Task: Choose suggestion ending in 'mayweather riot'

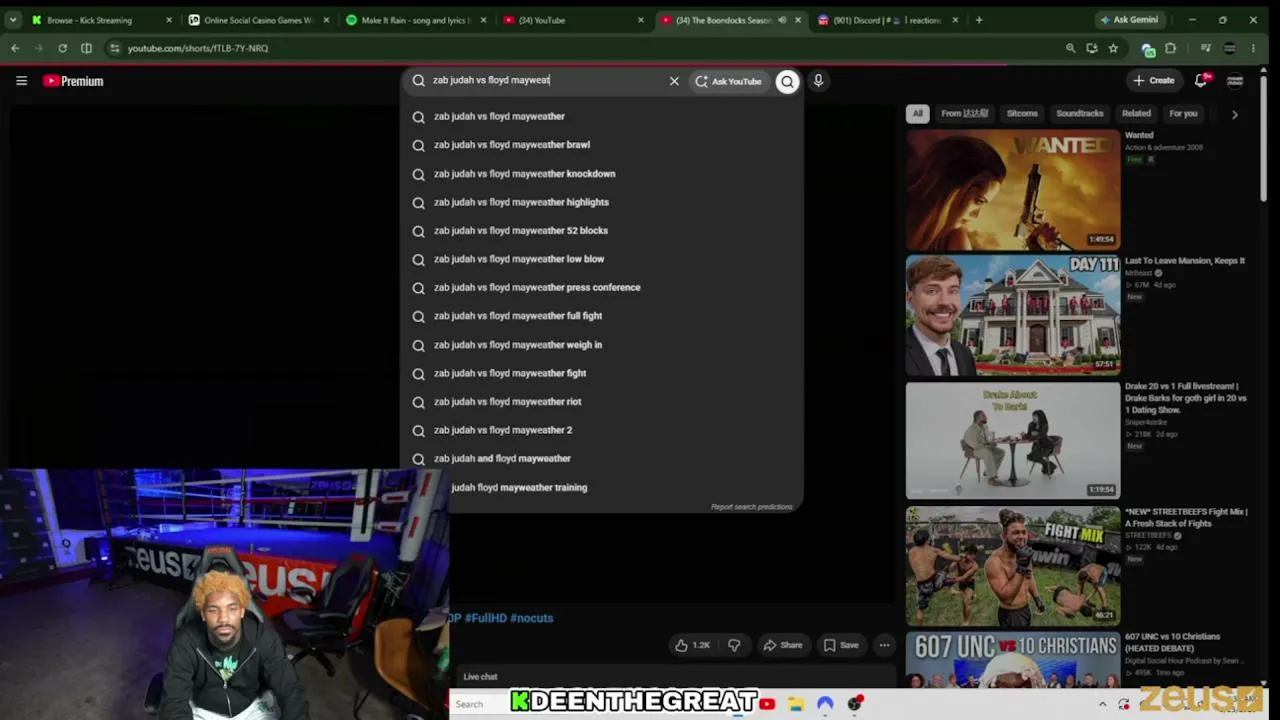Action: (x=603, y=402)
